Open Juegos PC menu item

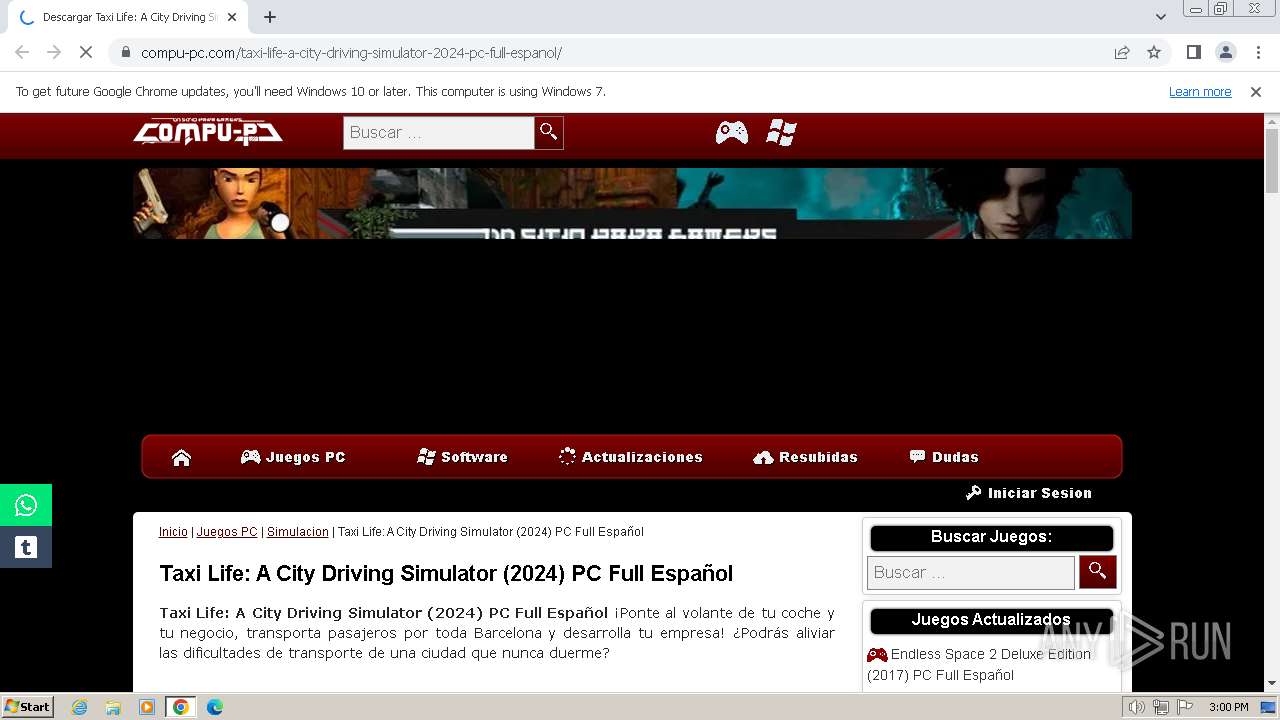pos(293,457)
